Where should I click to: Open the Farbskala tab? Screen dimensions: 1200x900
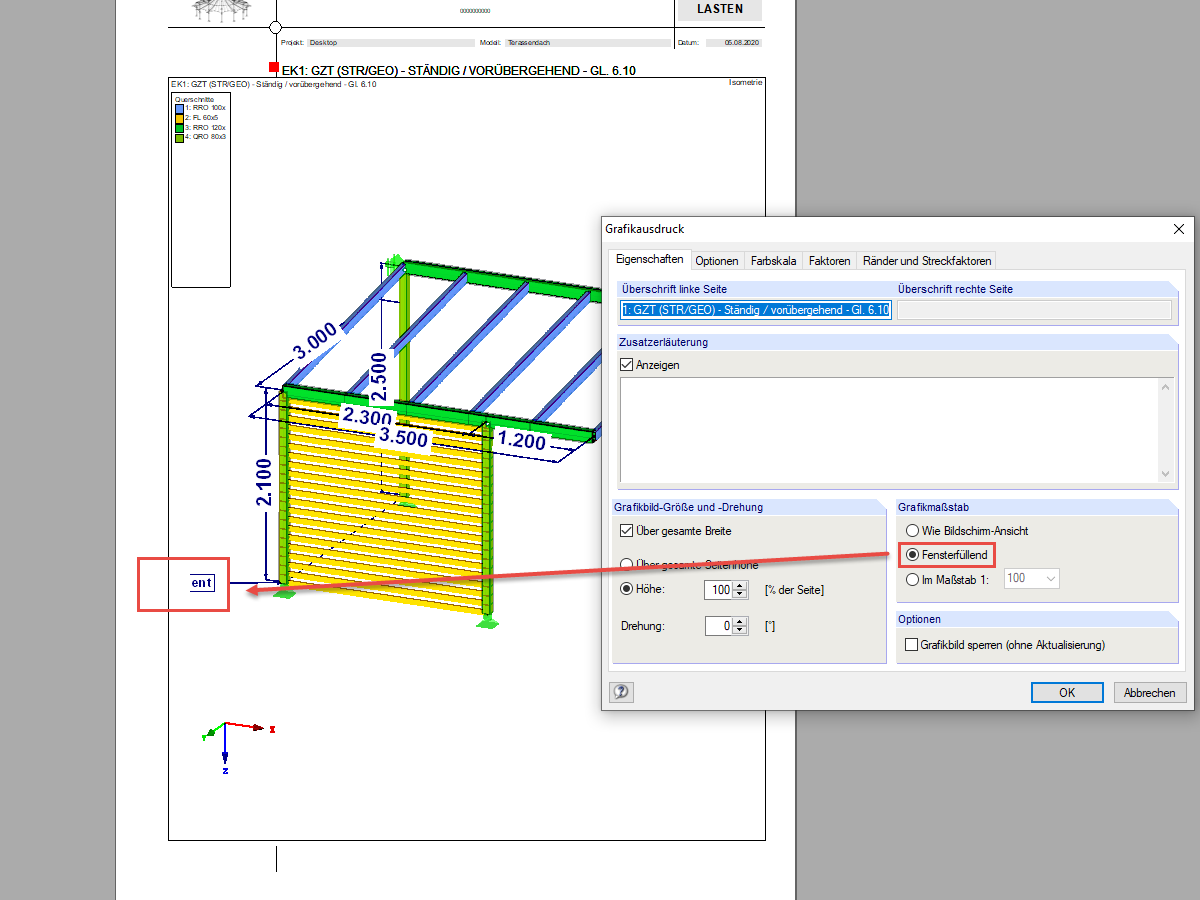click(x=773, y=261)
